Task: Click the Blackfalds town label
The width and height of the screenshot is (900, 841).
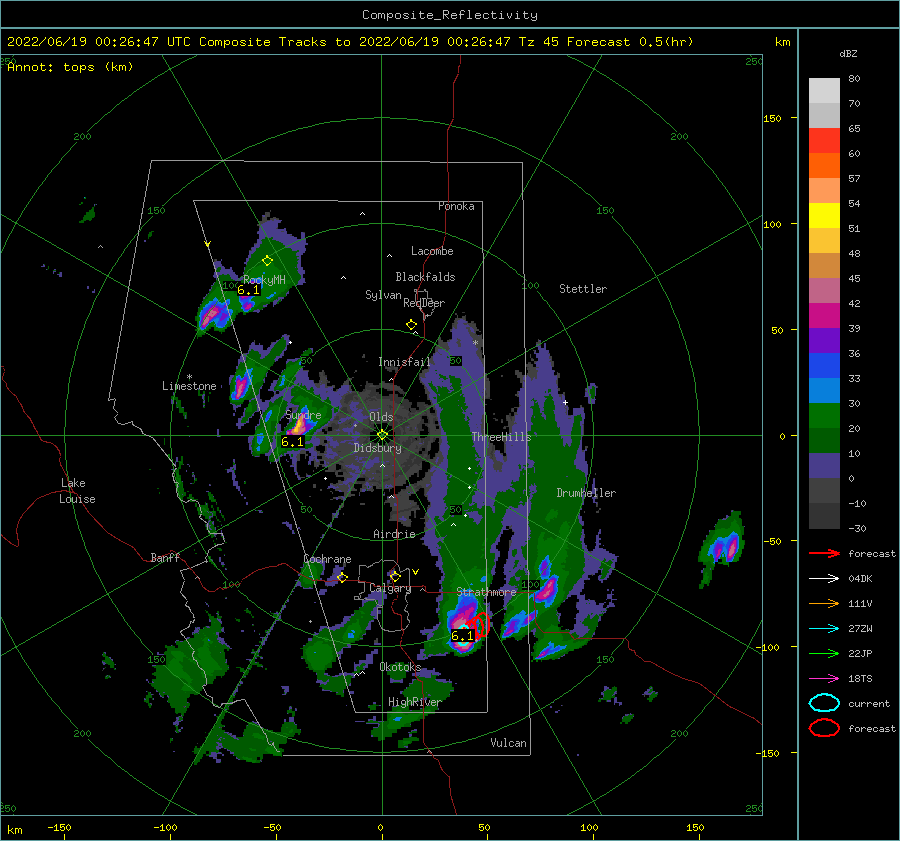Action: coord(425,277)
